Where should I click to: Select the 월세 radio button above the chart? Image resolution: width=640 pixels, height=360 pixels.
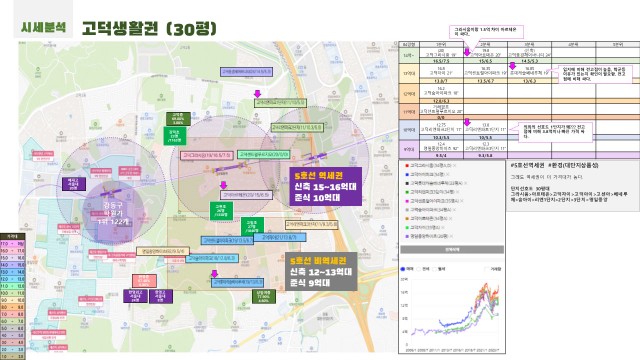(x=435, y=269)
